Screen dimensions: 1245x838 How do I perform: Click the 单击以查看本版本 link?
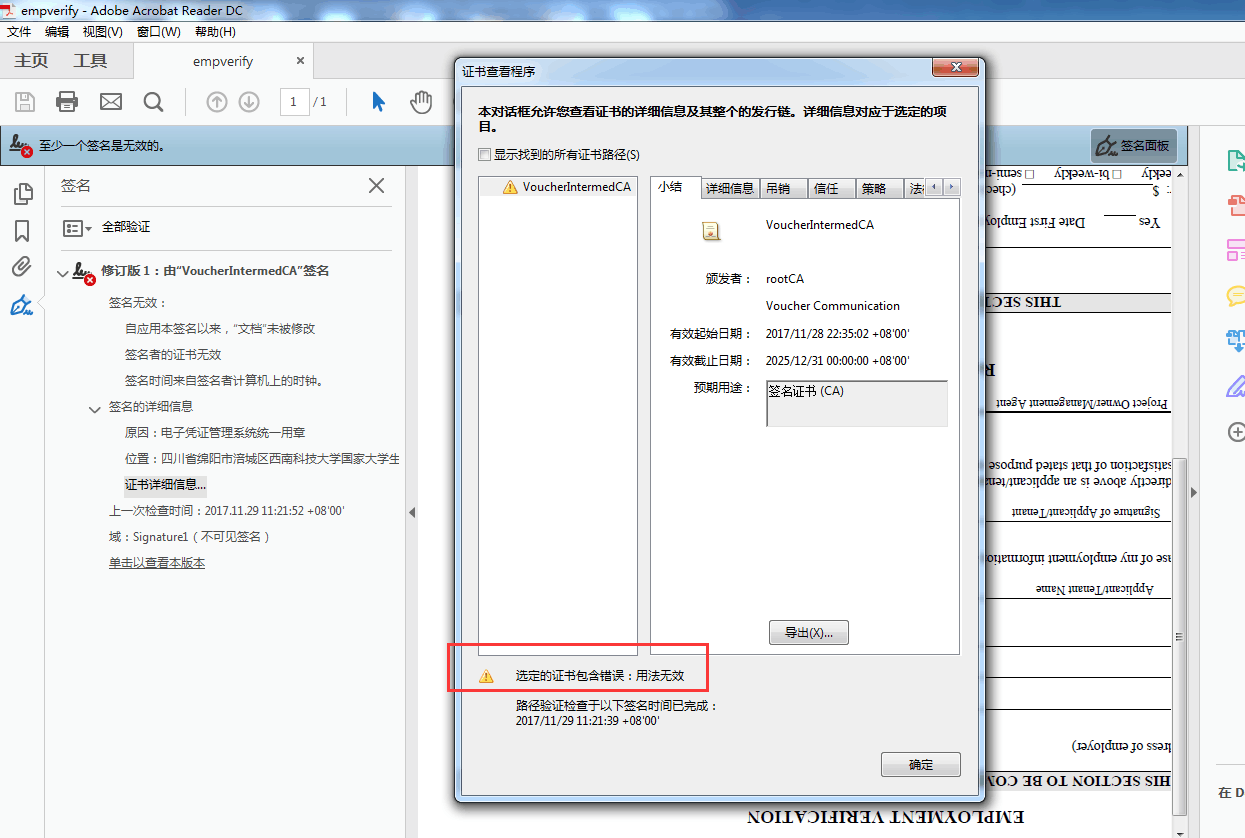point(157,563)
